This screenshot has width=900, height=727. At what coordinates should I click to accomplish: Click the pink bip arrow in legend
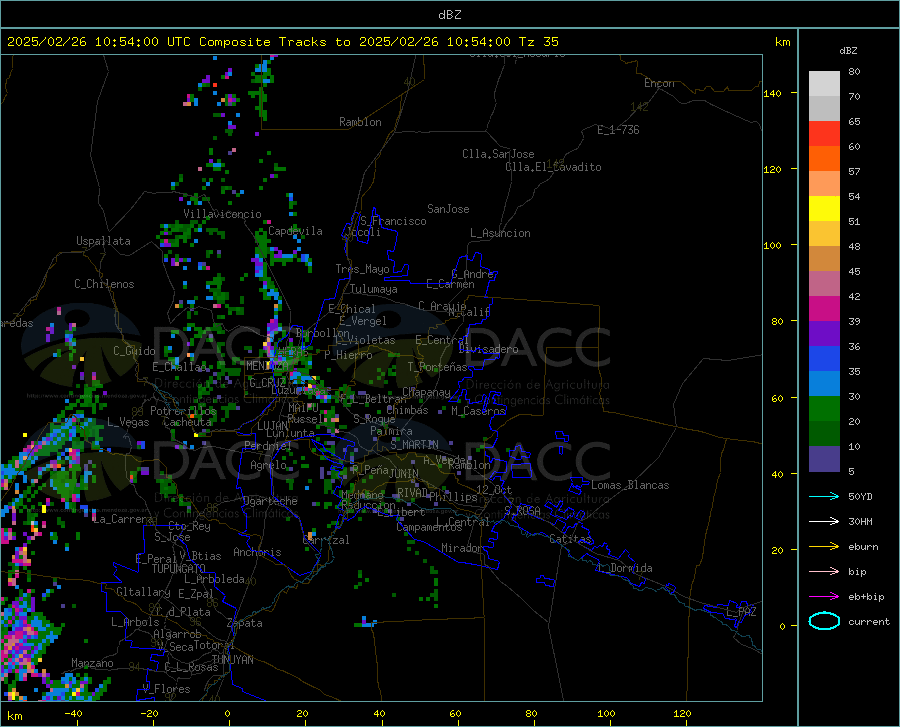tap(824, 572)
